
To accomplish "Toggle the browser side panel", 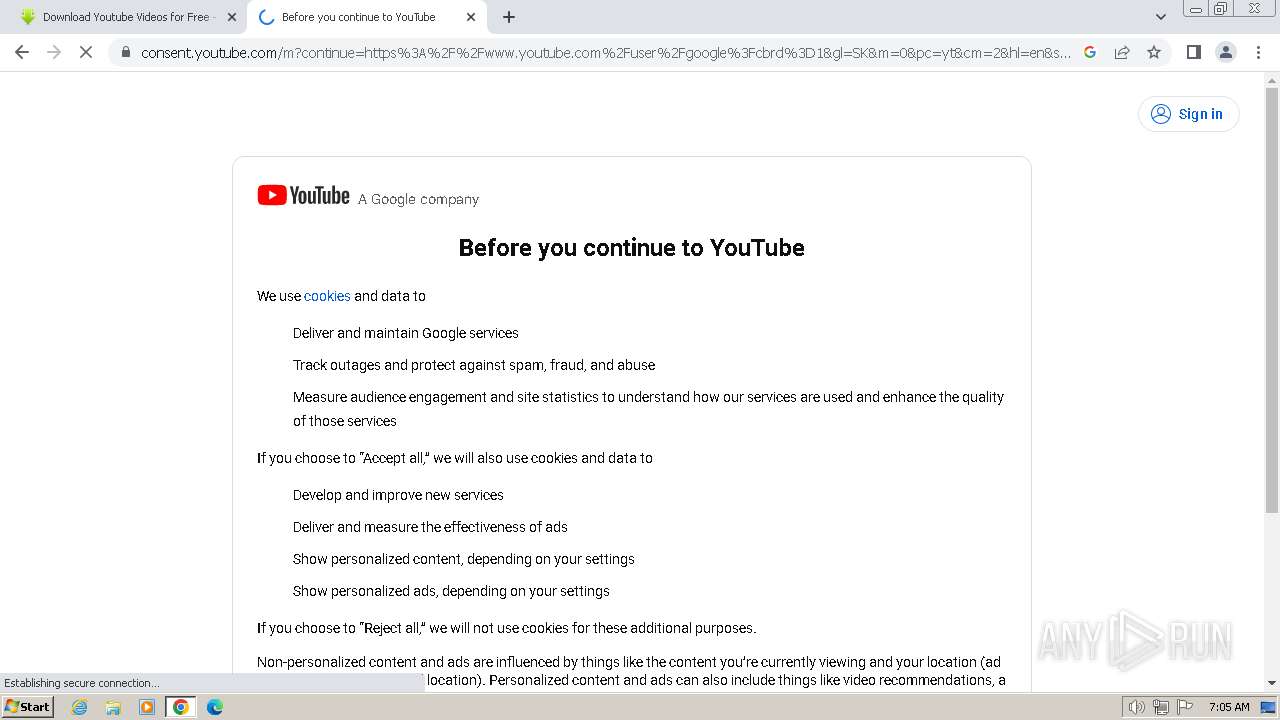I will (x=1193, y=52).
